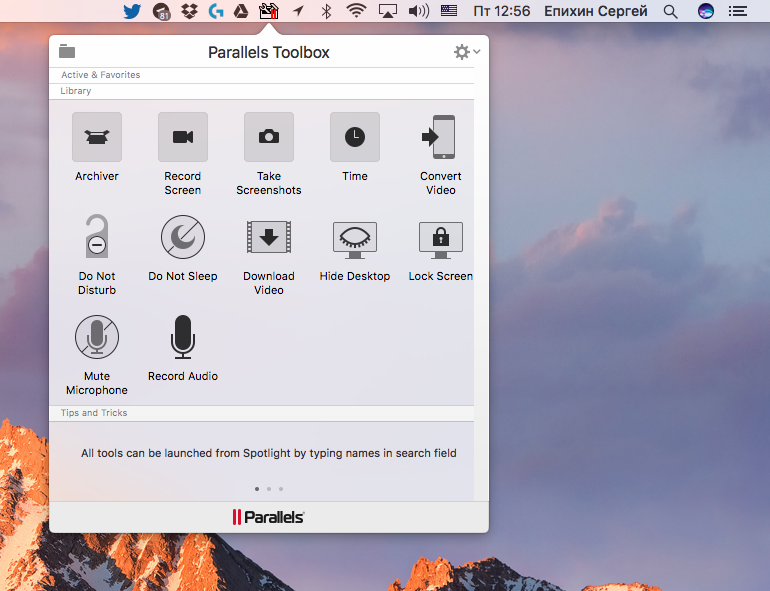Click the Active & Favorites section header
This screenshot has height=591, width=770.
click(x=100, y=75)
